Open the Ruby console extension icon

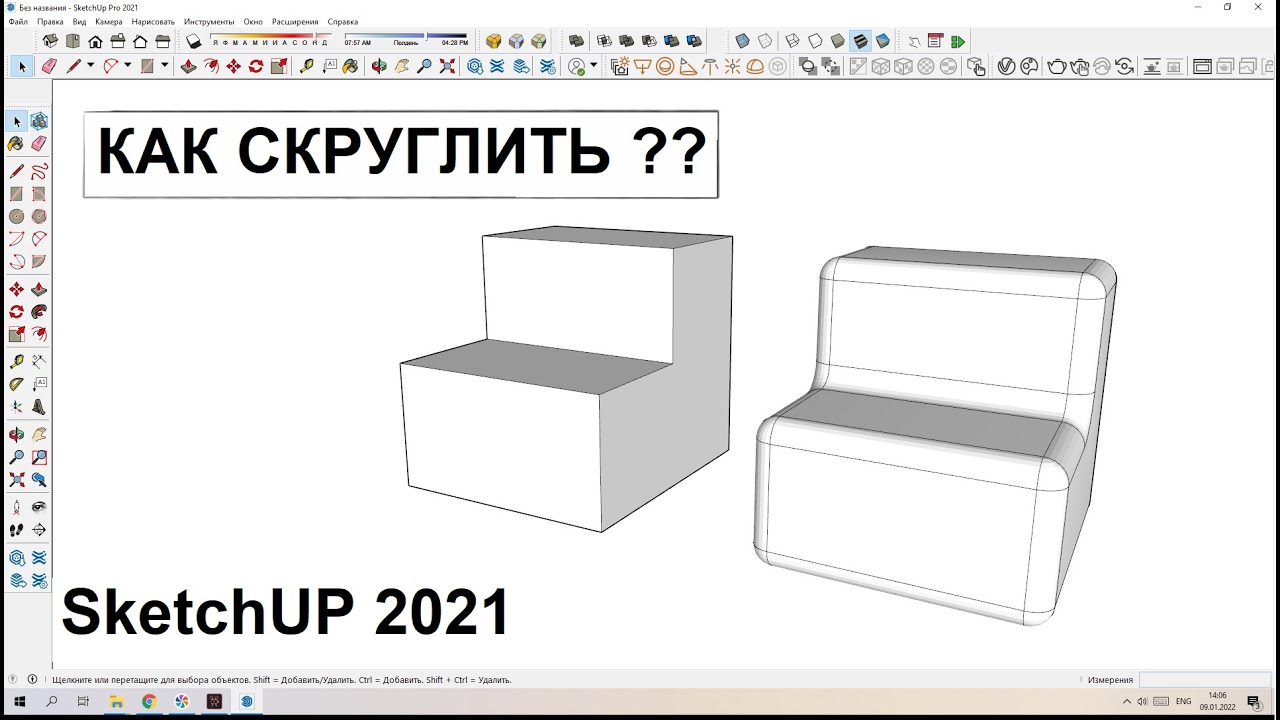(935, 41)
